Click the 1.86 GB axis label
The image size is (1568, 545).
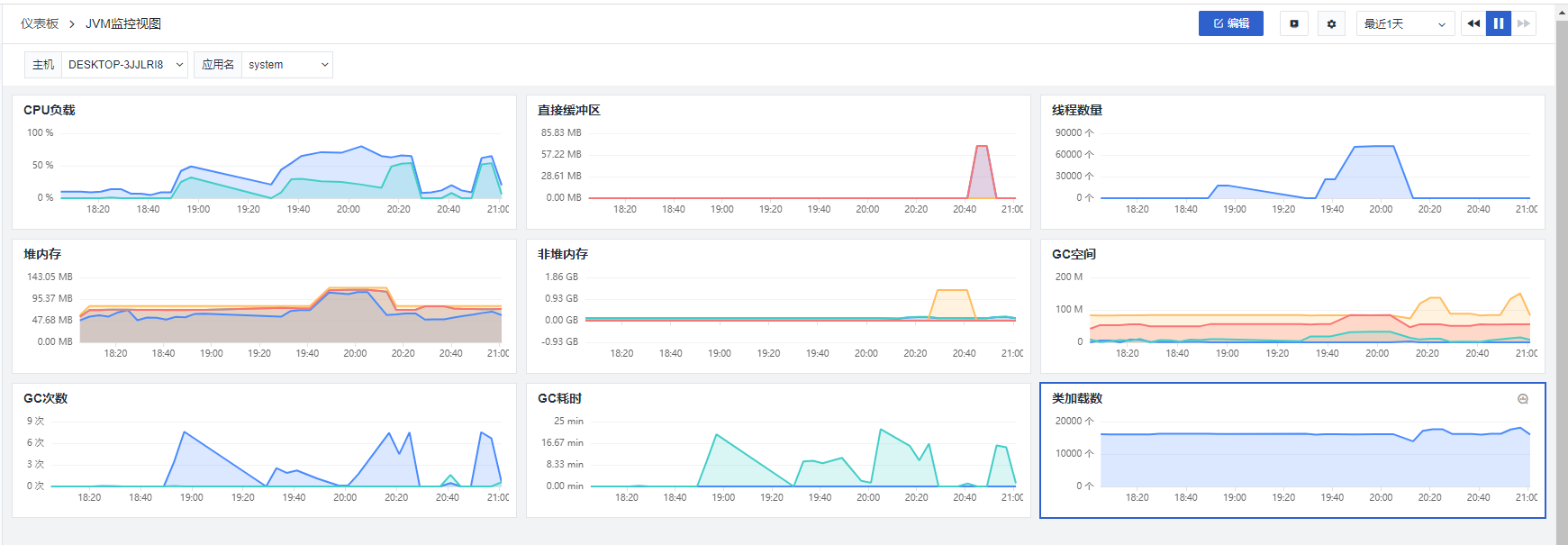561,277
